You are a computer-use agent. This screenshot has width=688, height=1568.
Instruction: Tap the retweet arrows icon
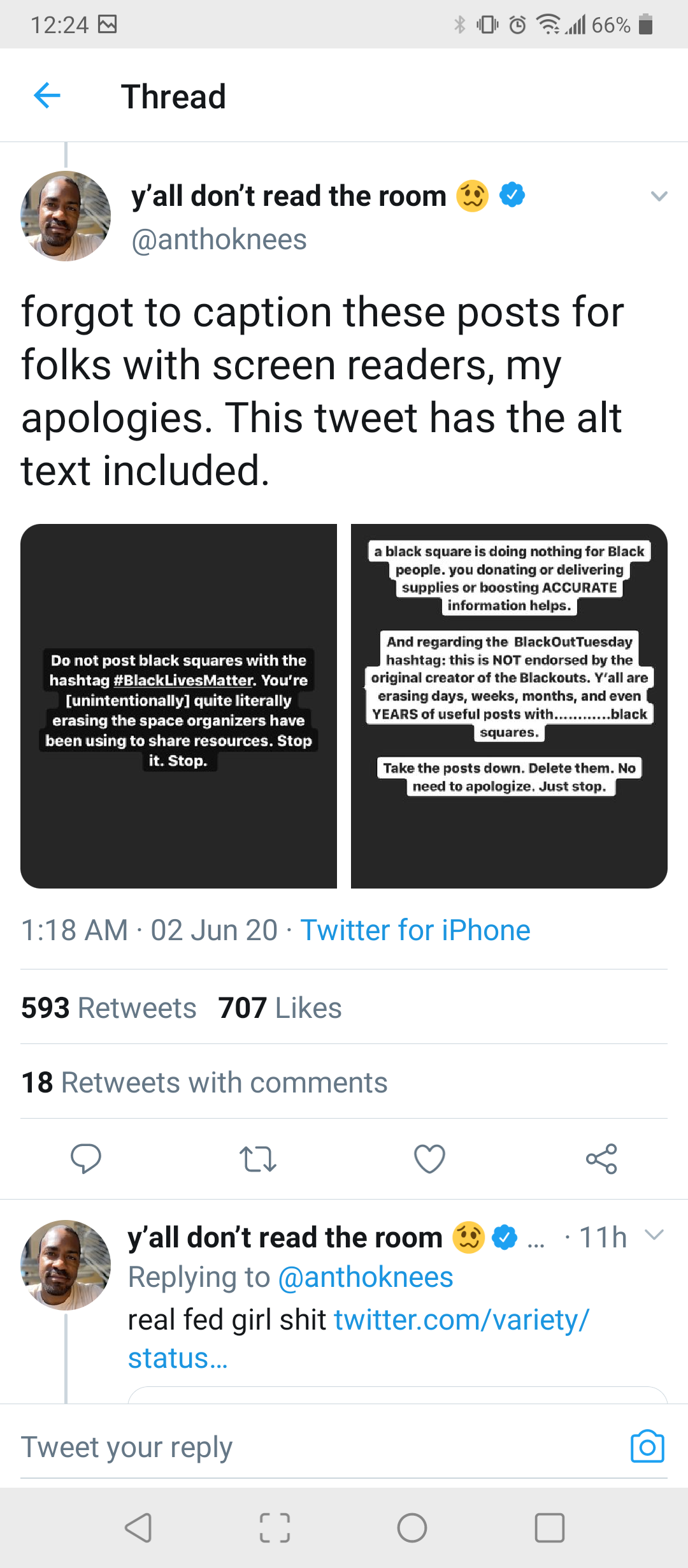pyautogui.click(x=257, y=1159)
